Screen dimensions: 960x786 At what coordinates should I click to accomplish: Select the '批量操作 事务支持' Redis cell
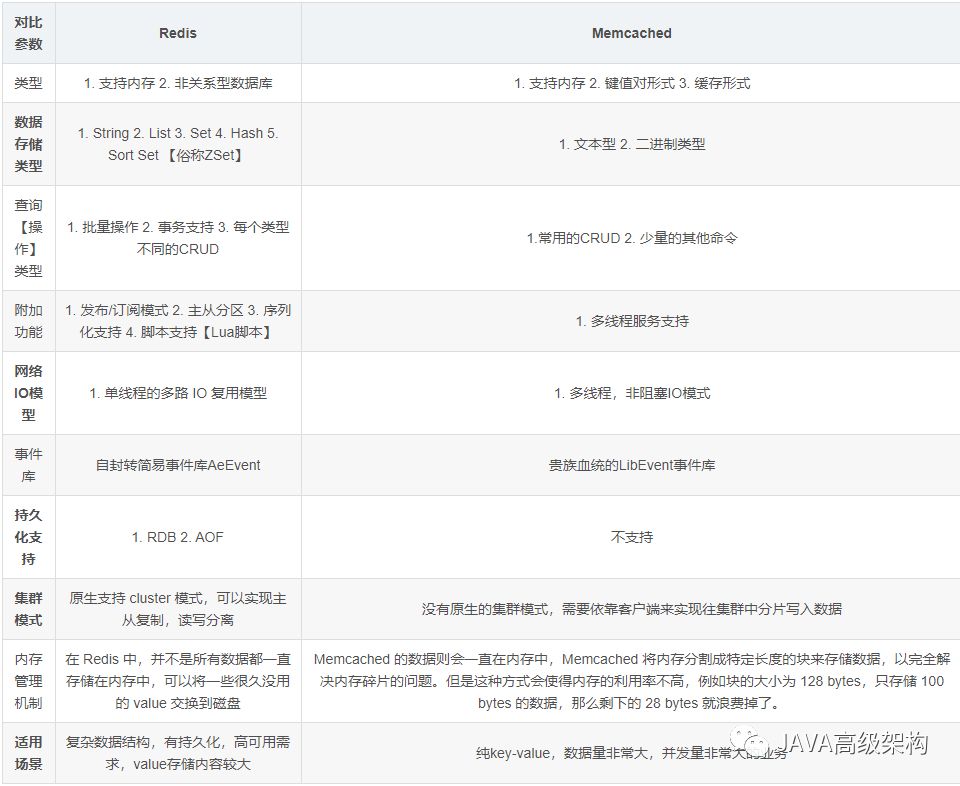[178, 238]
